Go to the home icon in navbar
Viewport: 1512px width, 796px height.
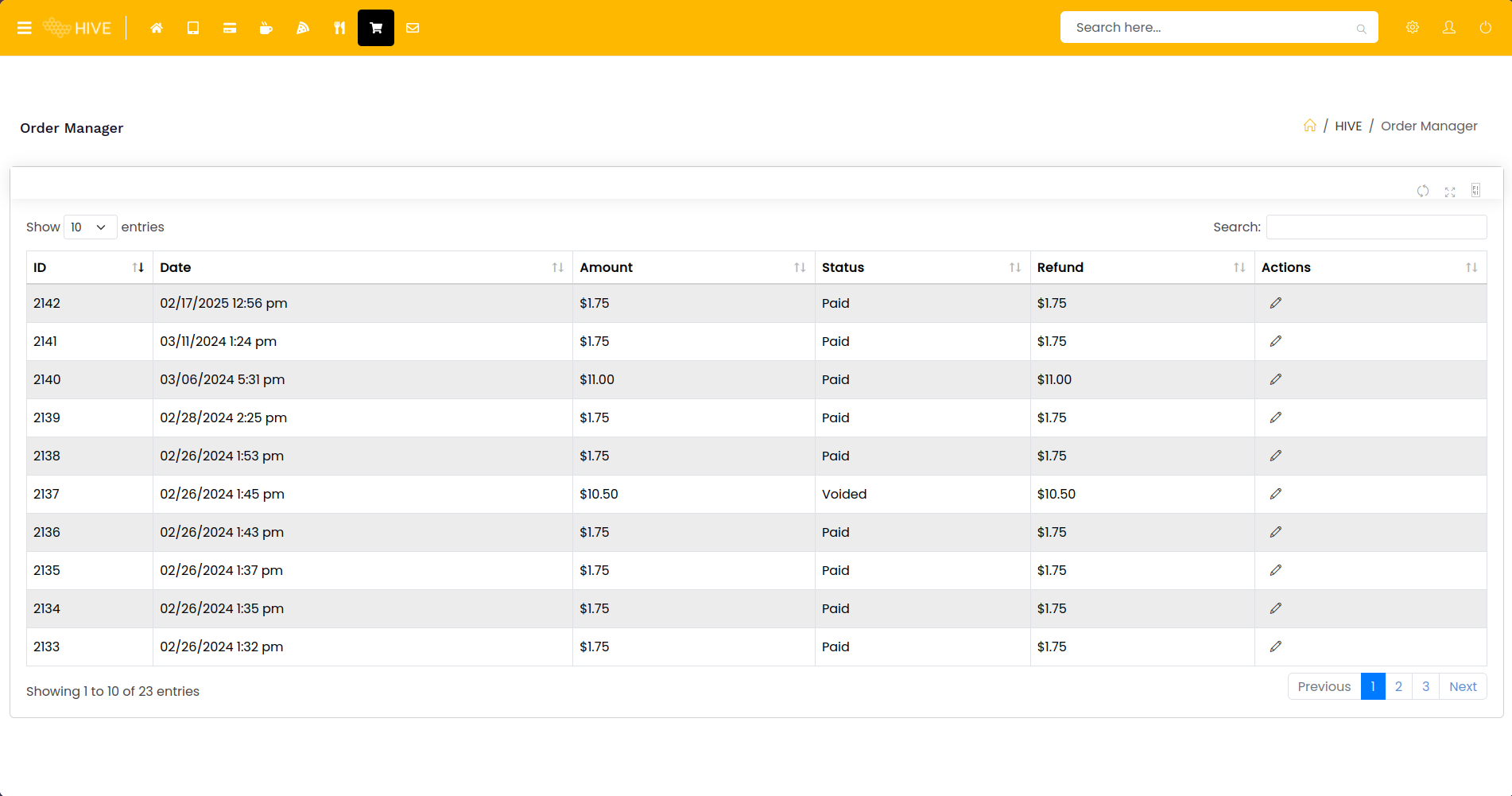click(157, 28)
